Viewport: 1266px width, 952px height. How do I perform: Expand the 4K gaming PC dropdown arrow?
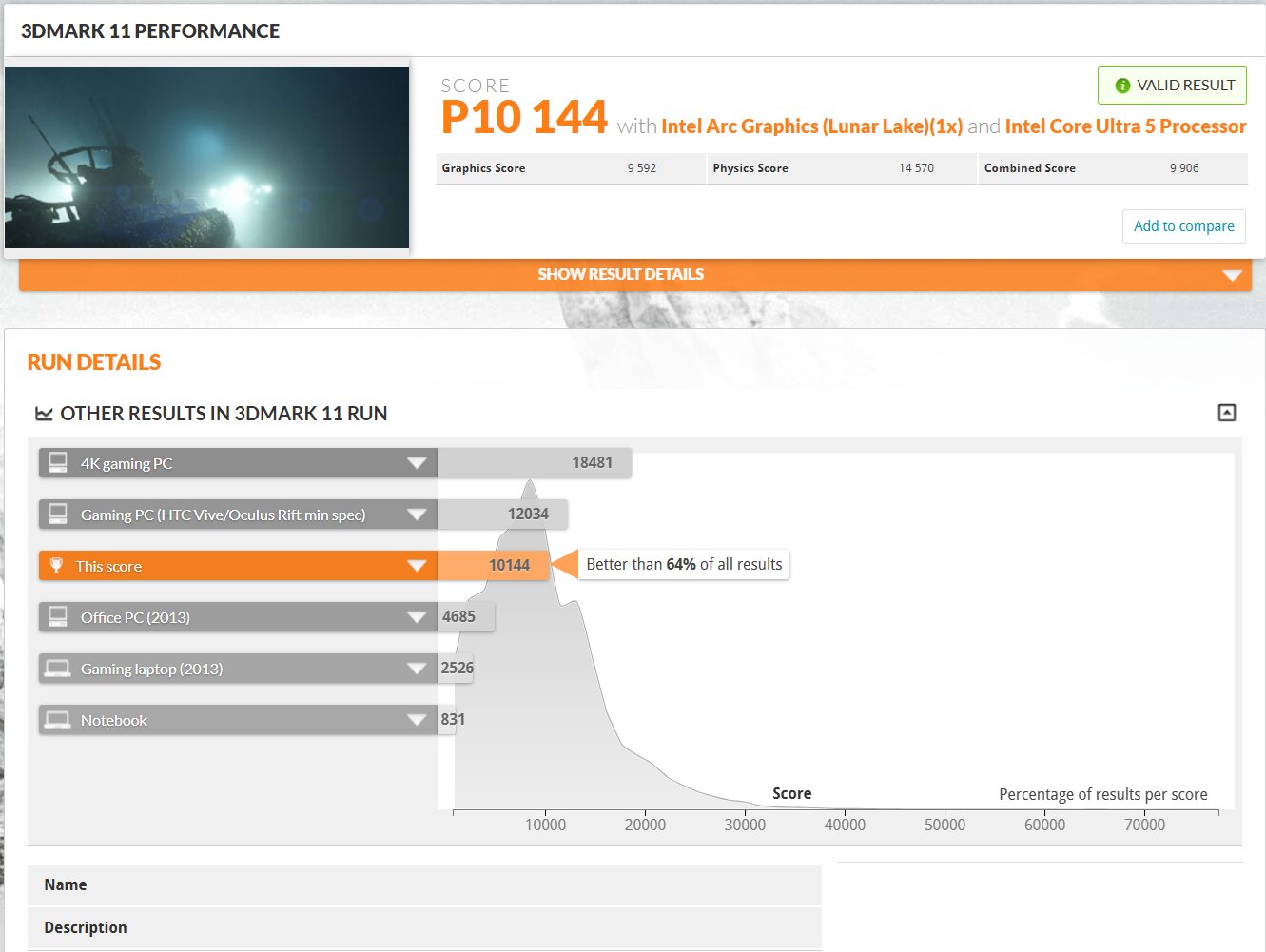(x=416, y=463)
